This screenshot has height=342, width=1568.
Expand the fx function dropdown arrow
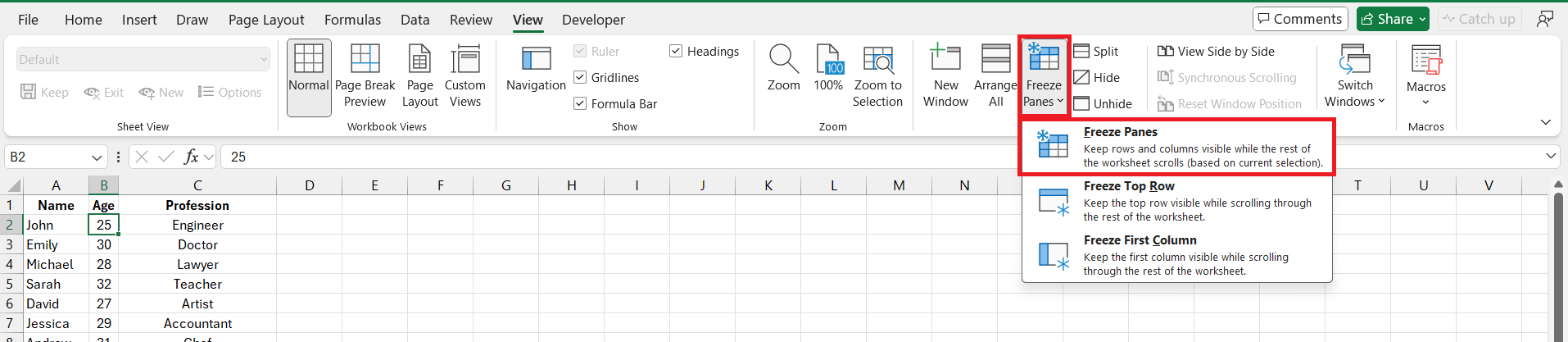(x=209, y=157)
